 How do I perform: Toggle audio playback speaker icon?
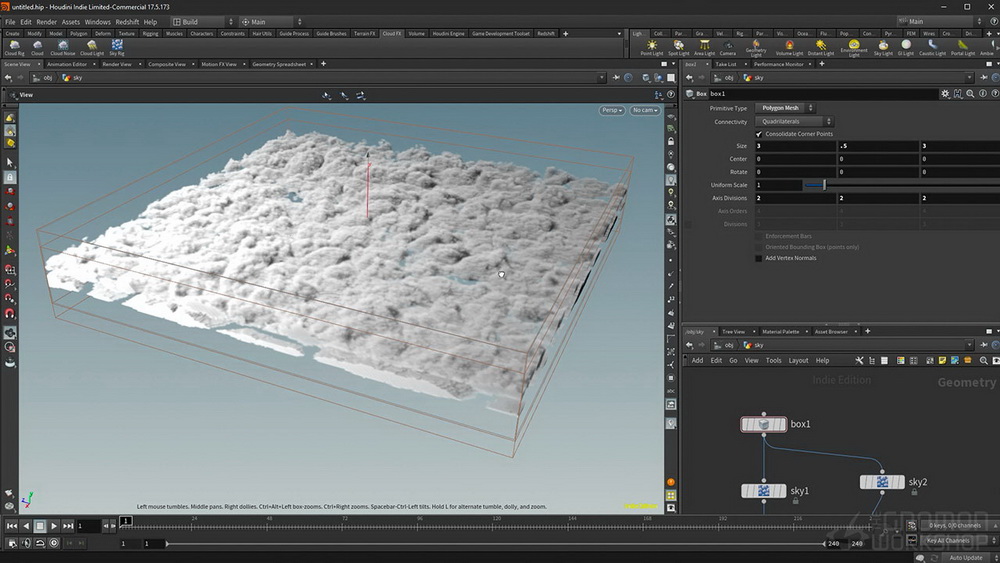[26, 543]
